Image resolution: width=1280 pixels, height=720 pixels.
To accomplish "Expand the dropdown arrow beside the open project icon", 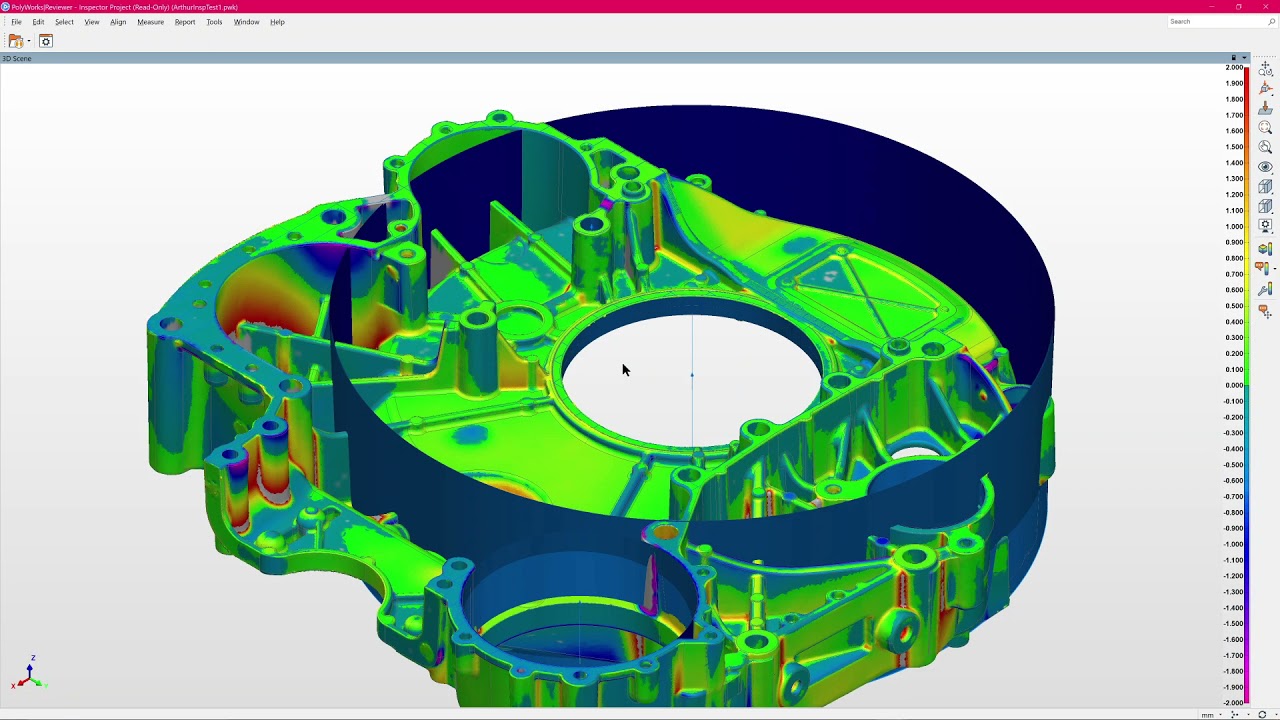I will pos(29,41).
